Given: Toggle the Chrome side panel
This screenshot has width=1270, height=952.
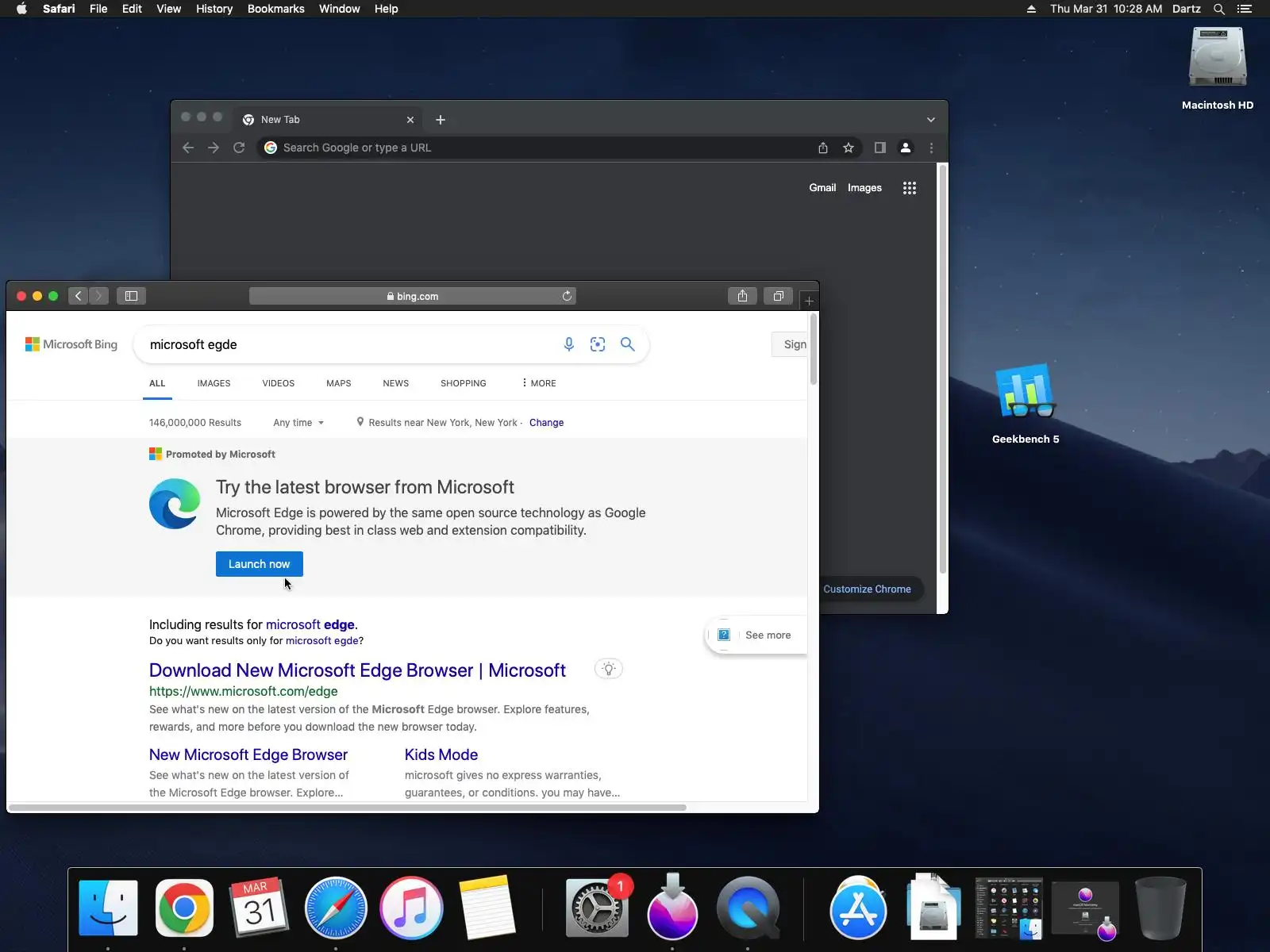Looking at the screenshot, I should pyautogui.click(x=879, y=148).
